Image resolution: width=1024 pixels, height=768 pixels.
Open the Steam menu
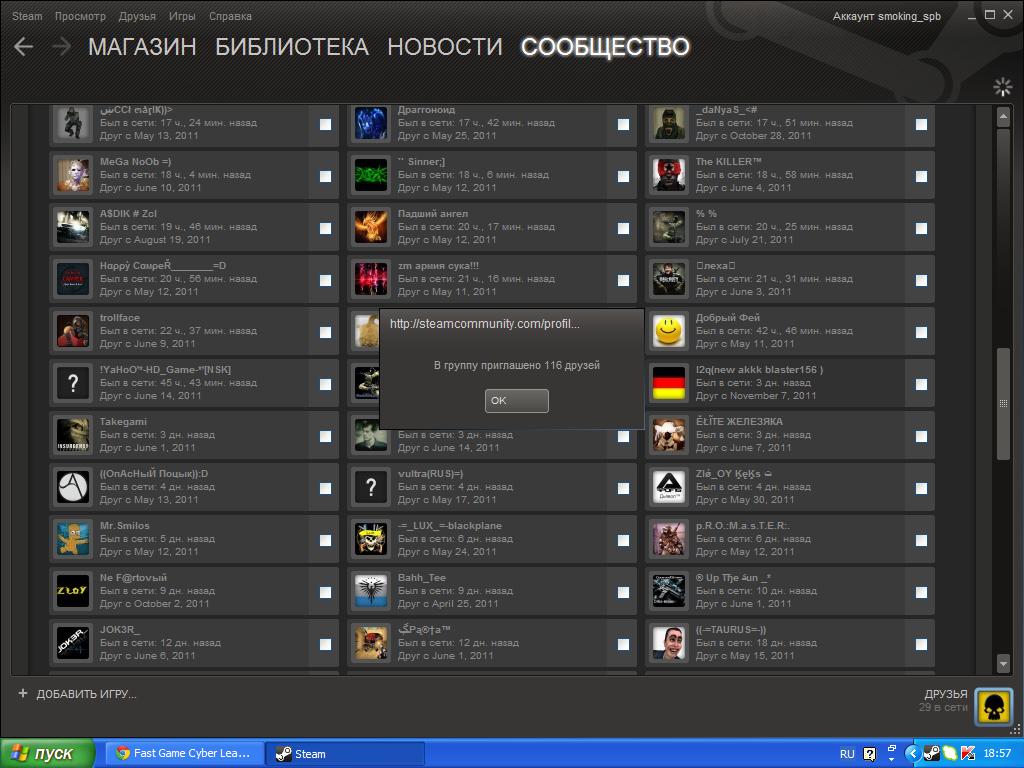tap(27, 16)
